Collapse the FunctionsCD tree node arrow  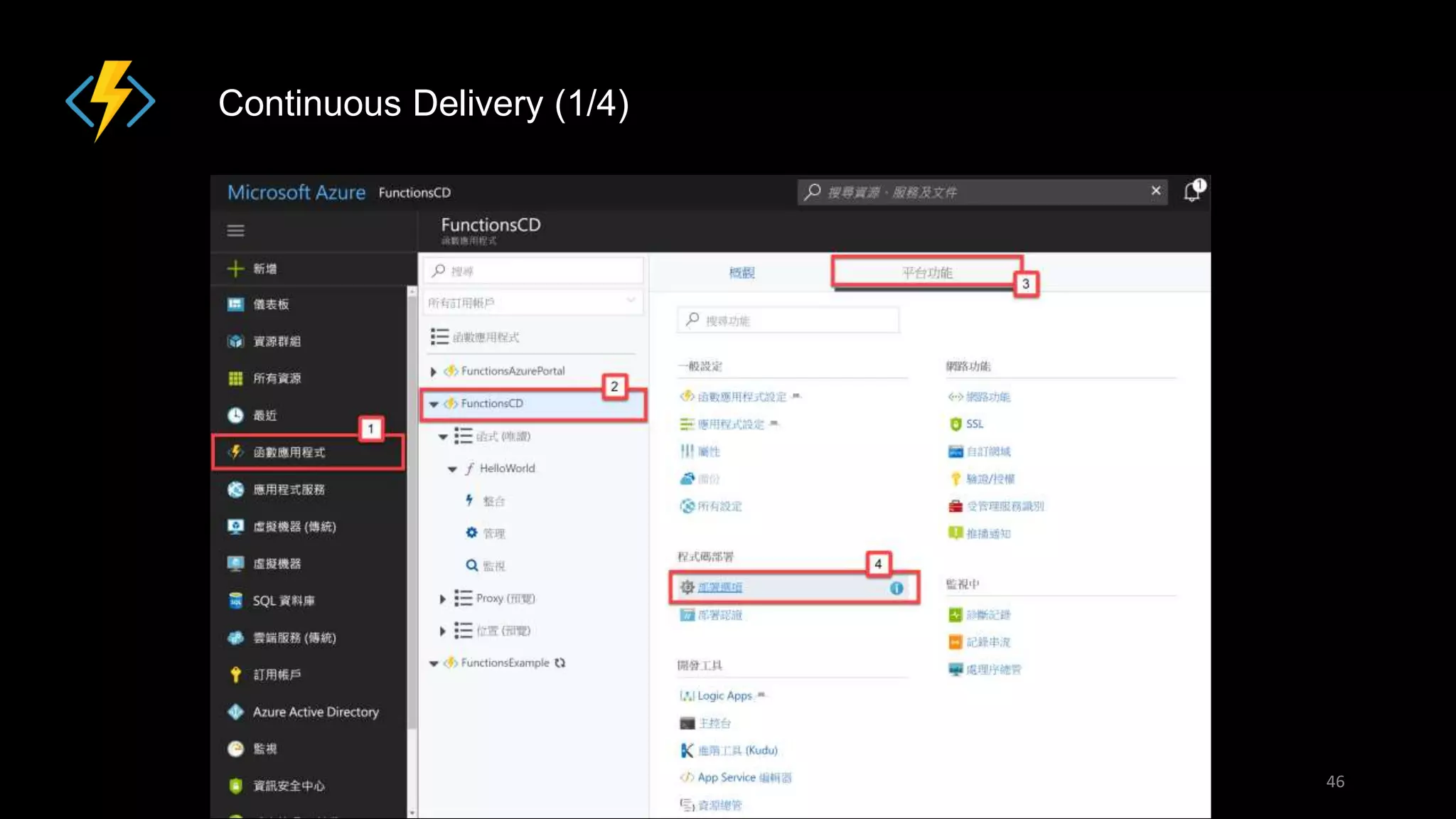pyautogui.click(x=434, y=404)
